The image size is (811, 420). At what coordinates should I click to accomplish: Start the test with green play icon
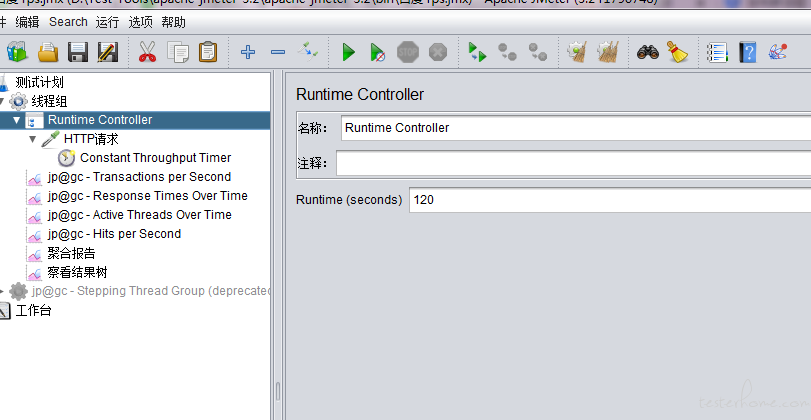pyautogui.click(x=348, y=52)
